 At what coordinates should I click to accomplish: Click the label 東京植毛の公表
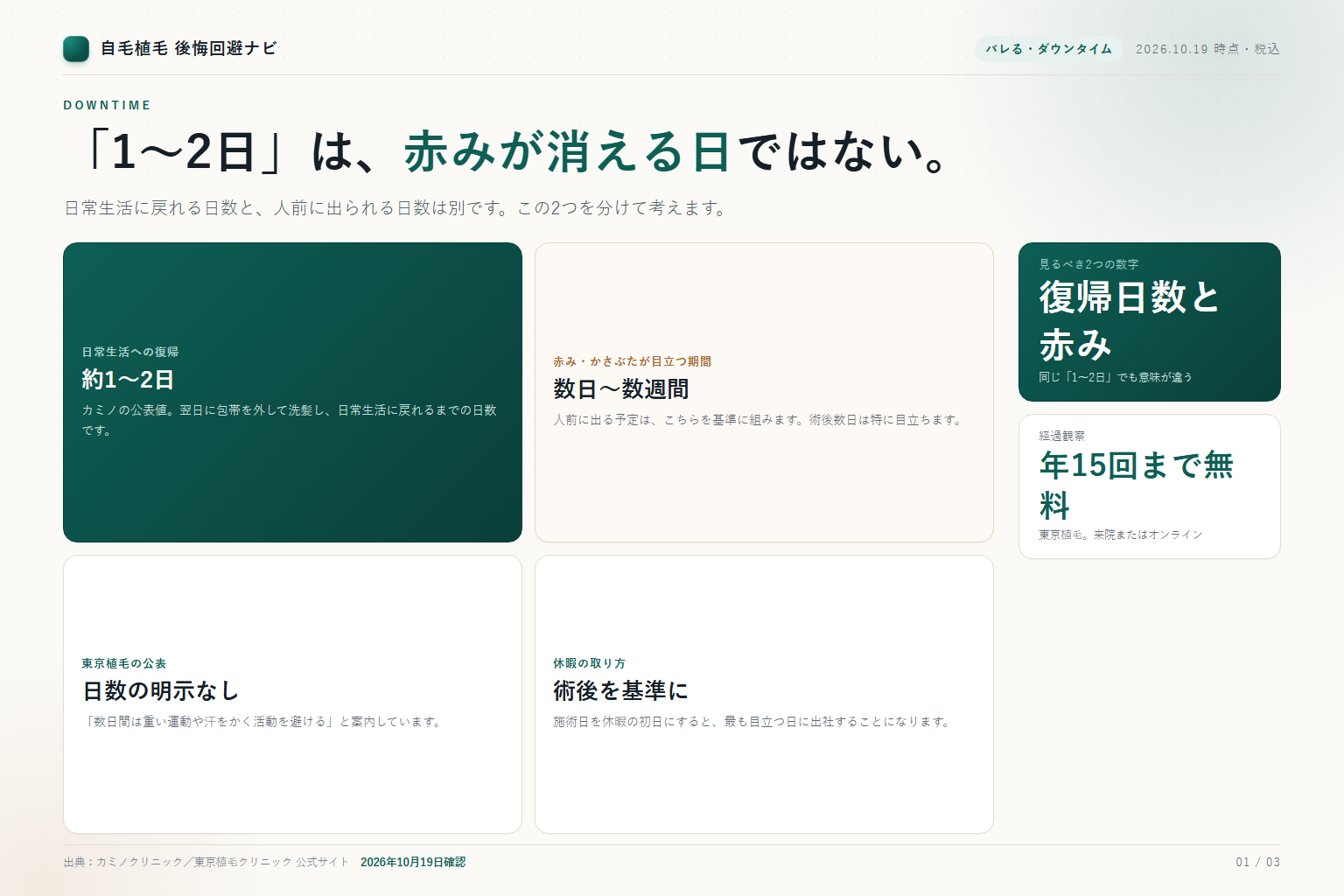coord(124,663)
